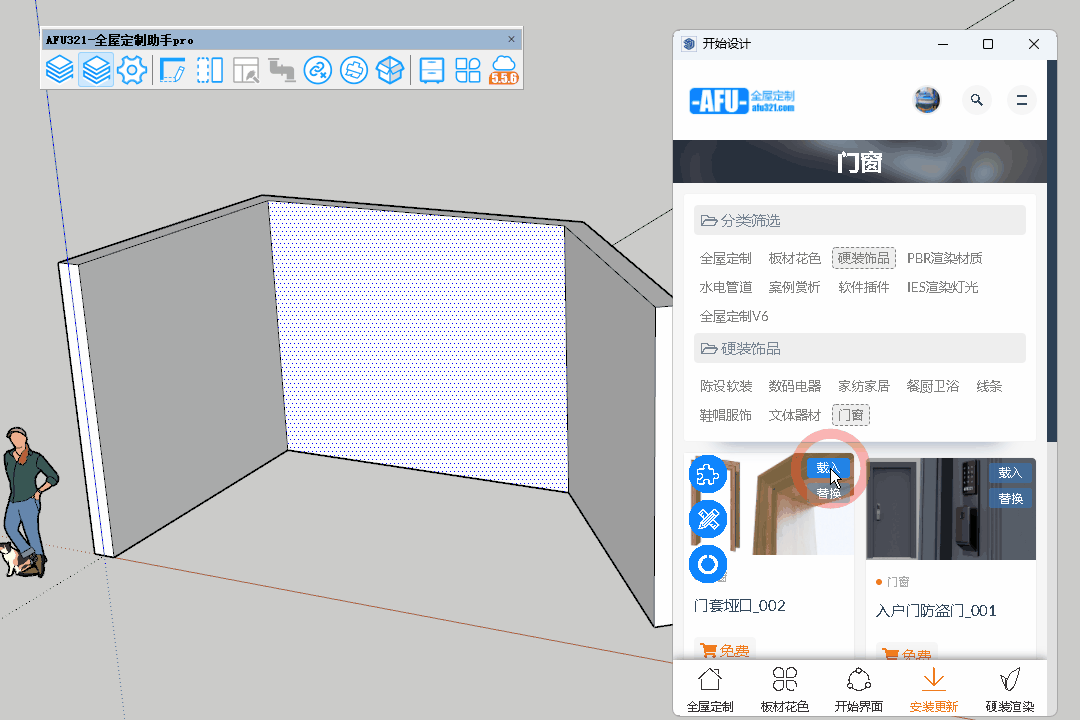This screenshot has width=1080, height=720.
Task: Click the pipe fitting tool icon
Action: pos(282,70)
